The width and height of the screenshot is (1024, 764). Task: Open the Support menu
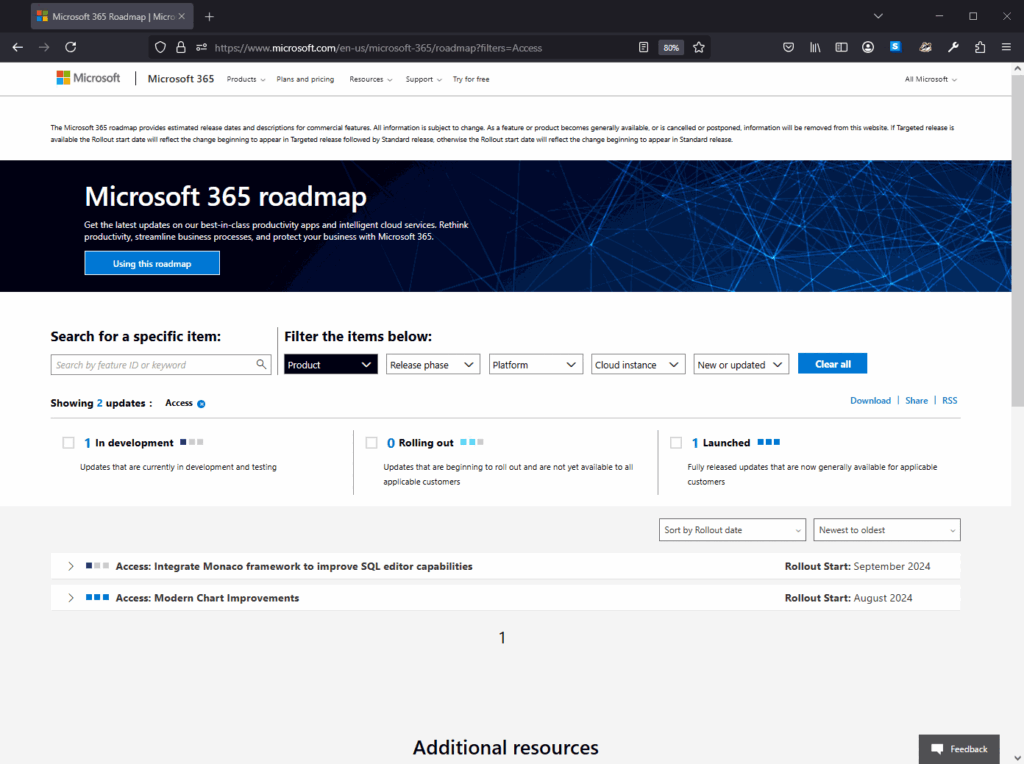(423, 79)
